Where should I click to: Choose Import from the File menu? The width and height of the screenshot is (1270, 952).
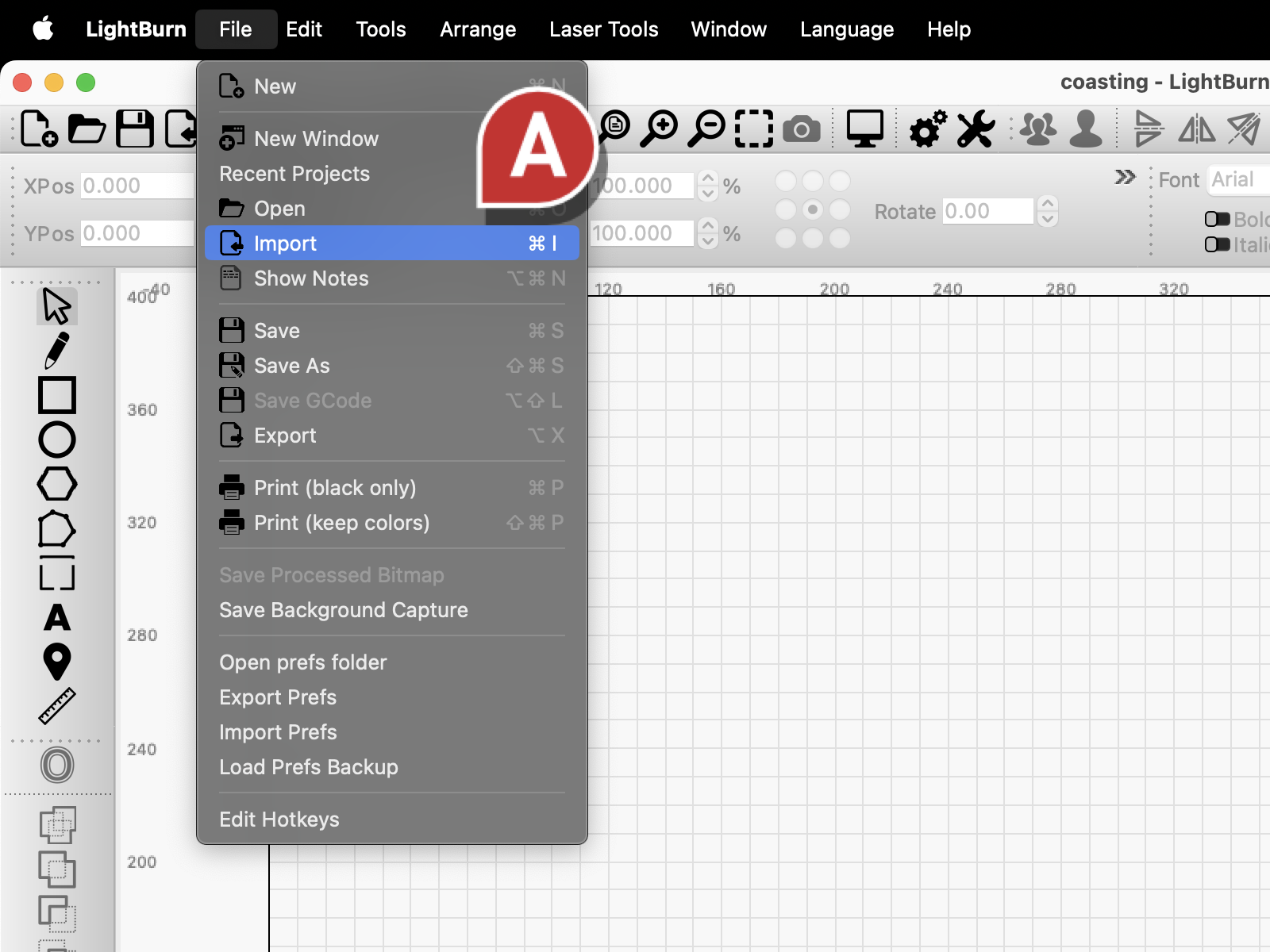pos(392,243)
